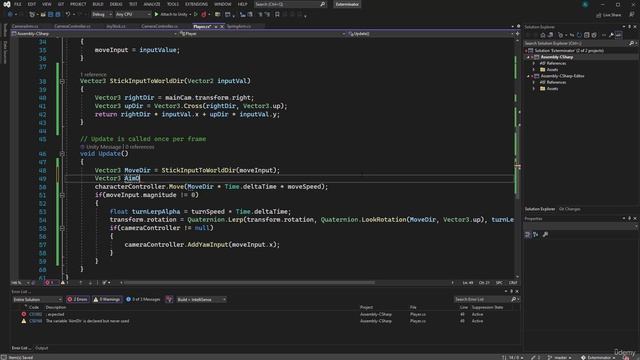Click the Exterminator solution name button
The image size is (640, 360).
[x=347, y=4]
